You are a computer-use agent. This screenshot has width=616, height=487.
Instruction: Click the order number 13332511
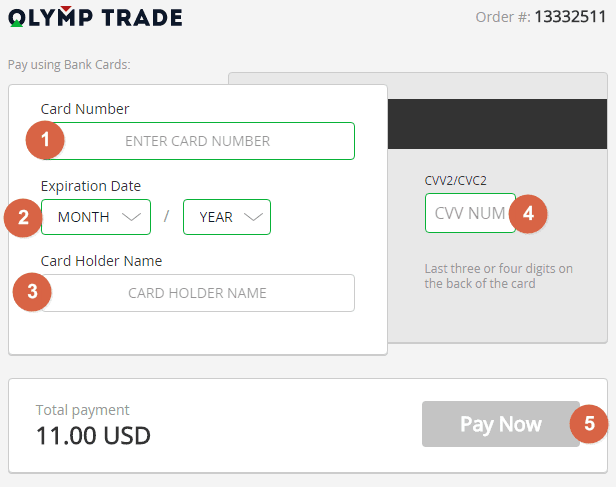[570, 17]
